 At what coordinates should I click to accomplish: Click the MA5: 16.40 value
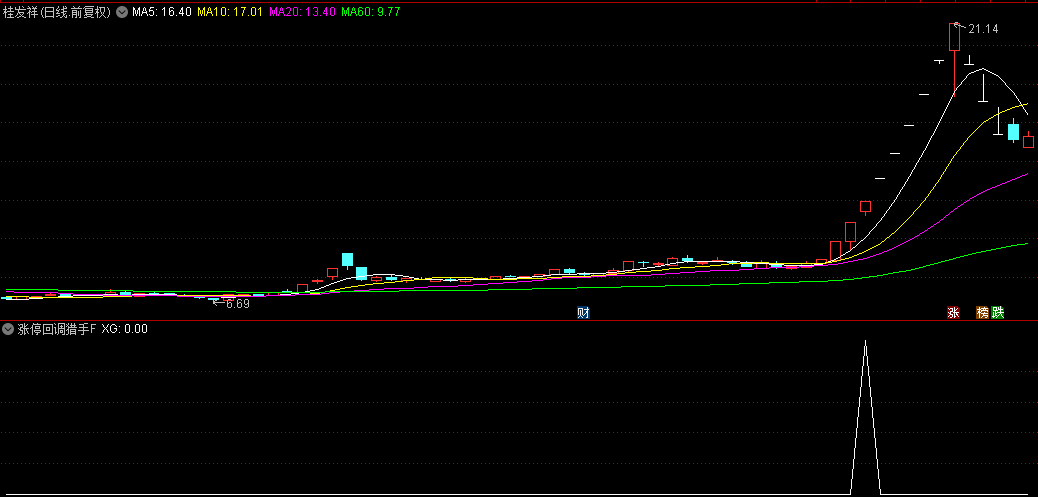pyautogui.click(x=162, y=11)
